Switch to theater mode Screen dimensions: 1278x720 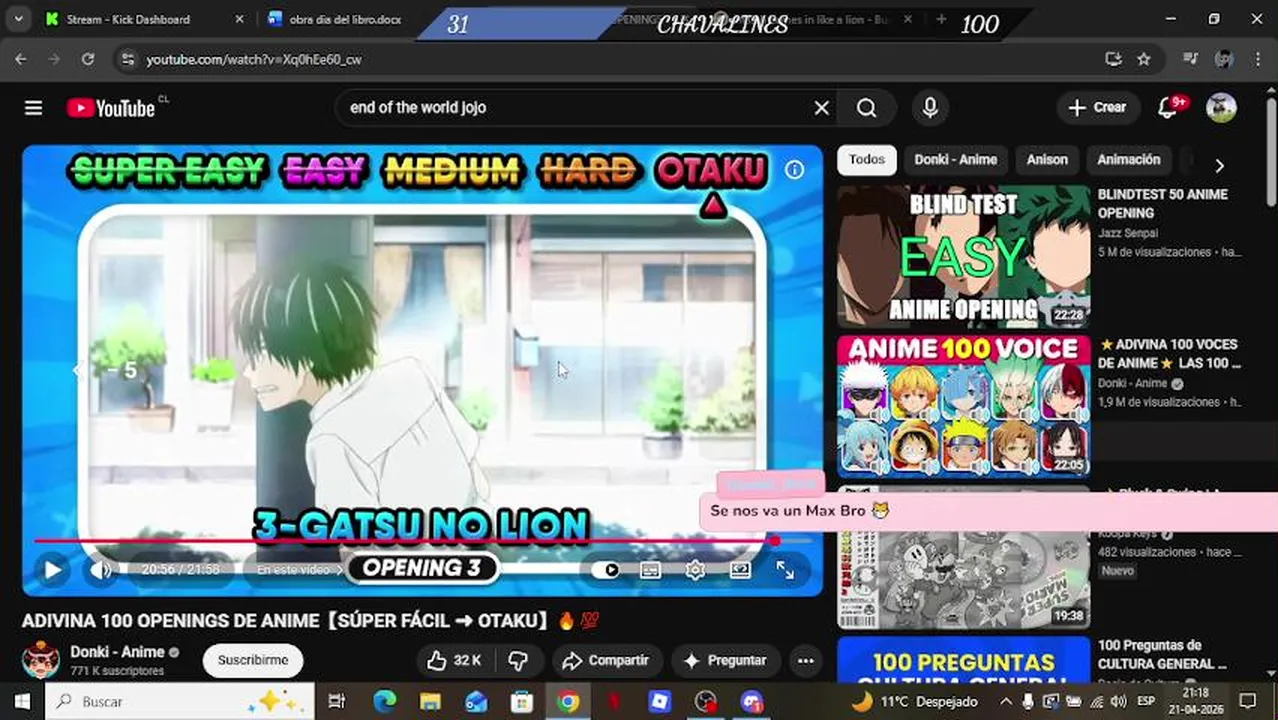coord(740,570)
